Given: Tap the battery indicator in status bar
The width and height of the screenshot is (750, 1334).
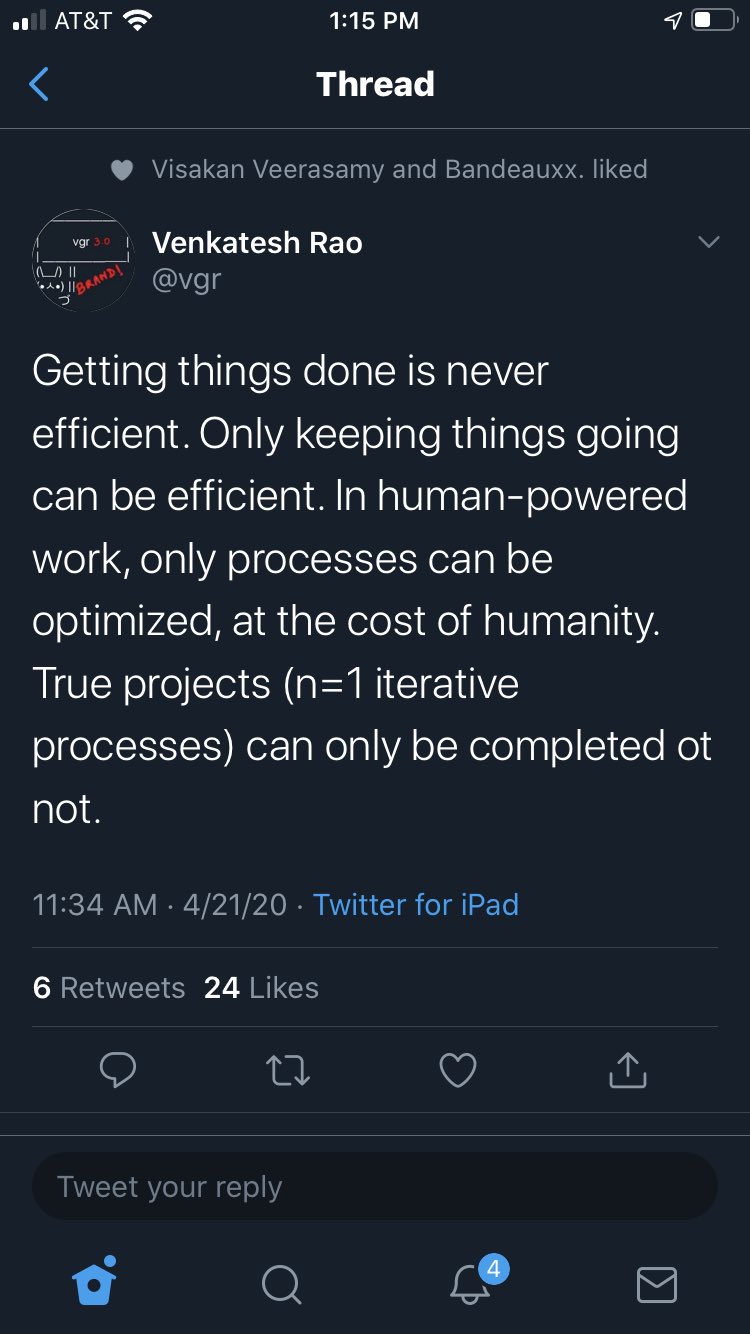Looking at the screenshot, I should coord(714,21).
